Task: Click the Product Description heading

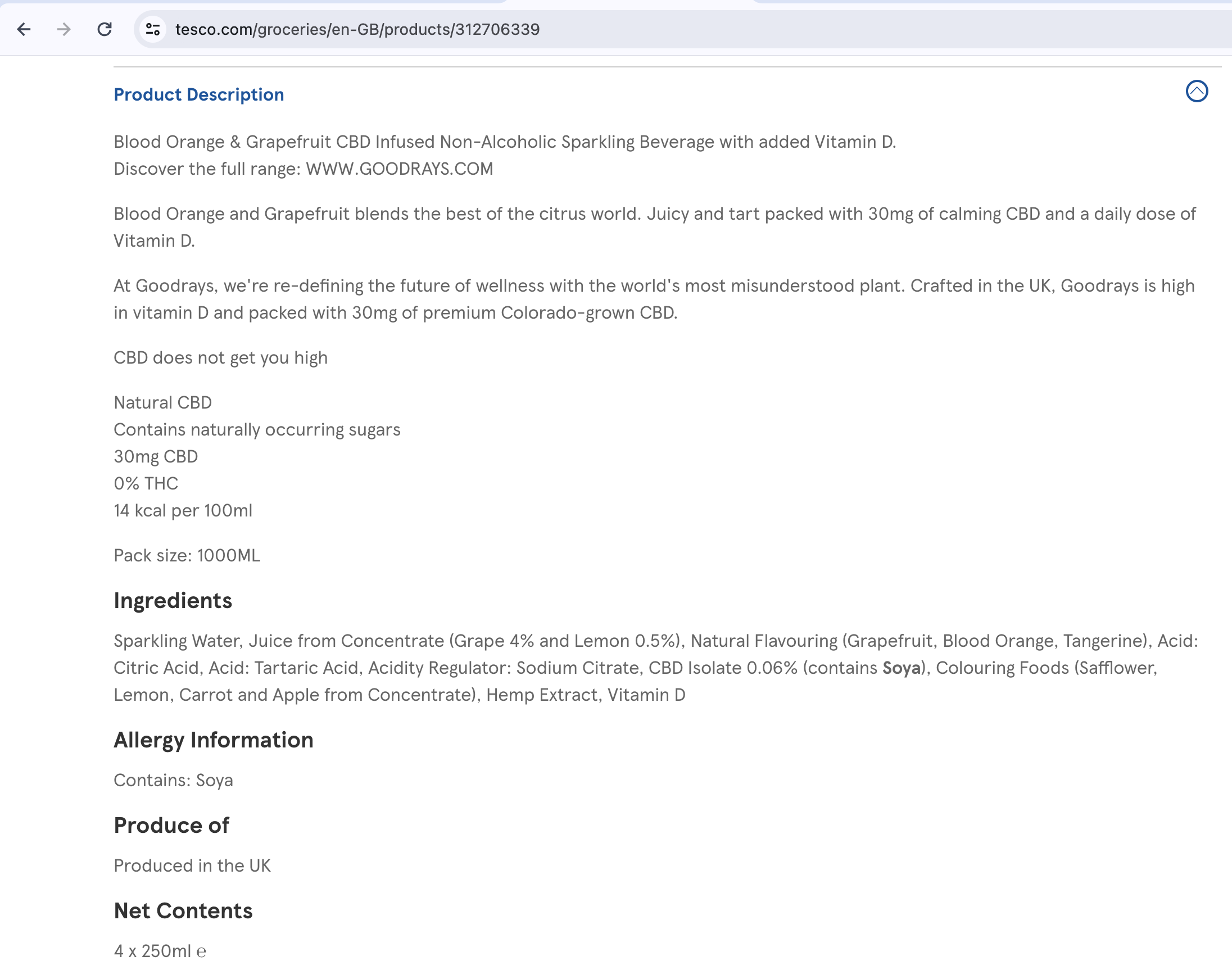Action: [199, 95]
